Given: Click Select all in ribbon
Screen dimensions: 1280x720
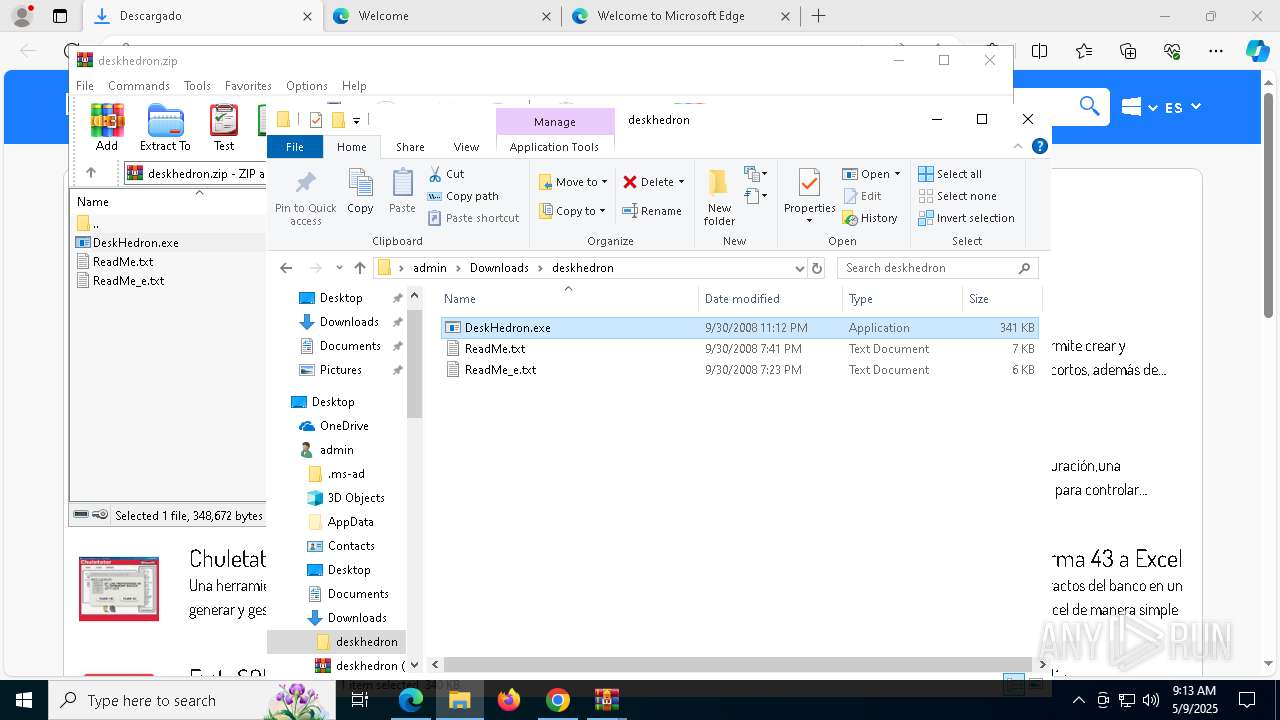Looking at the screenshot, I should 950,174.
